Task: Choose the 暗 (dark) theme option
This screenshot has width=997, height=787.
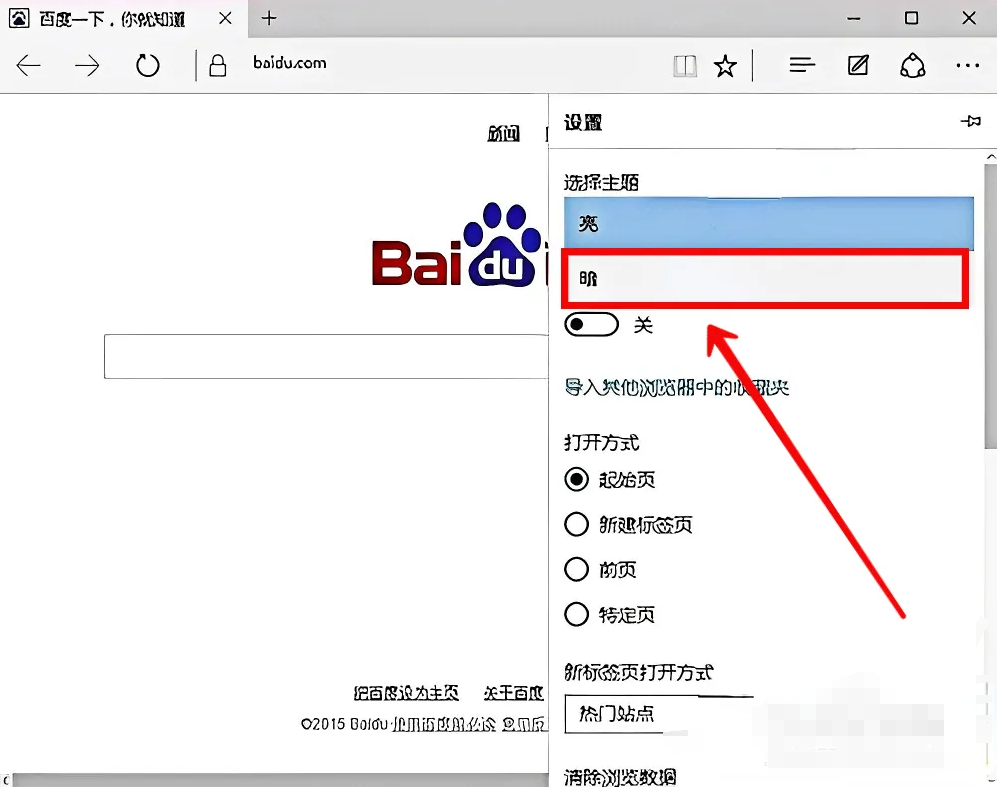Action: click(x=765, y=278)
